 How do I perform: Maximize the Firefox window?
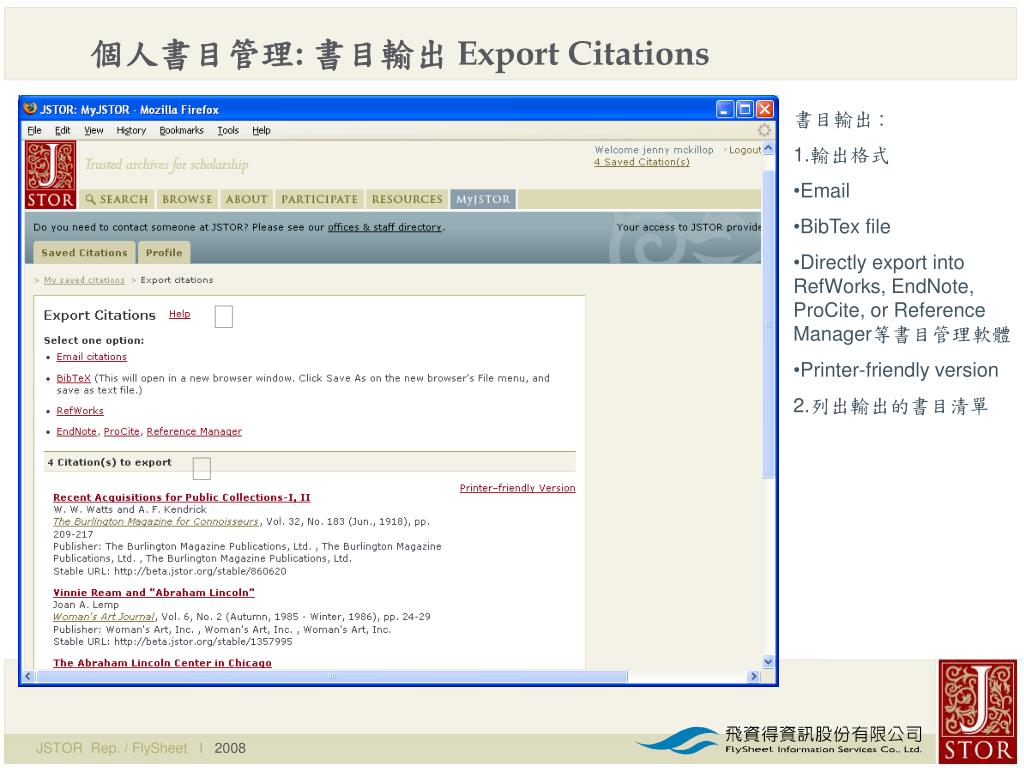744,109
